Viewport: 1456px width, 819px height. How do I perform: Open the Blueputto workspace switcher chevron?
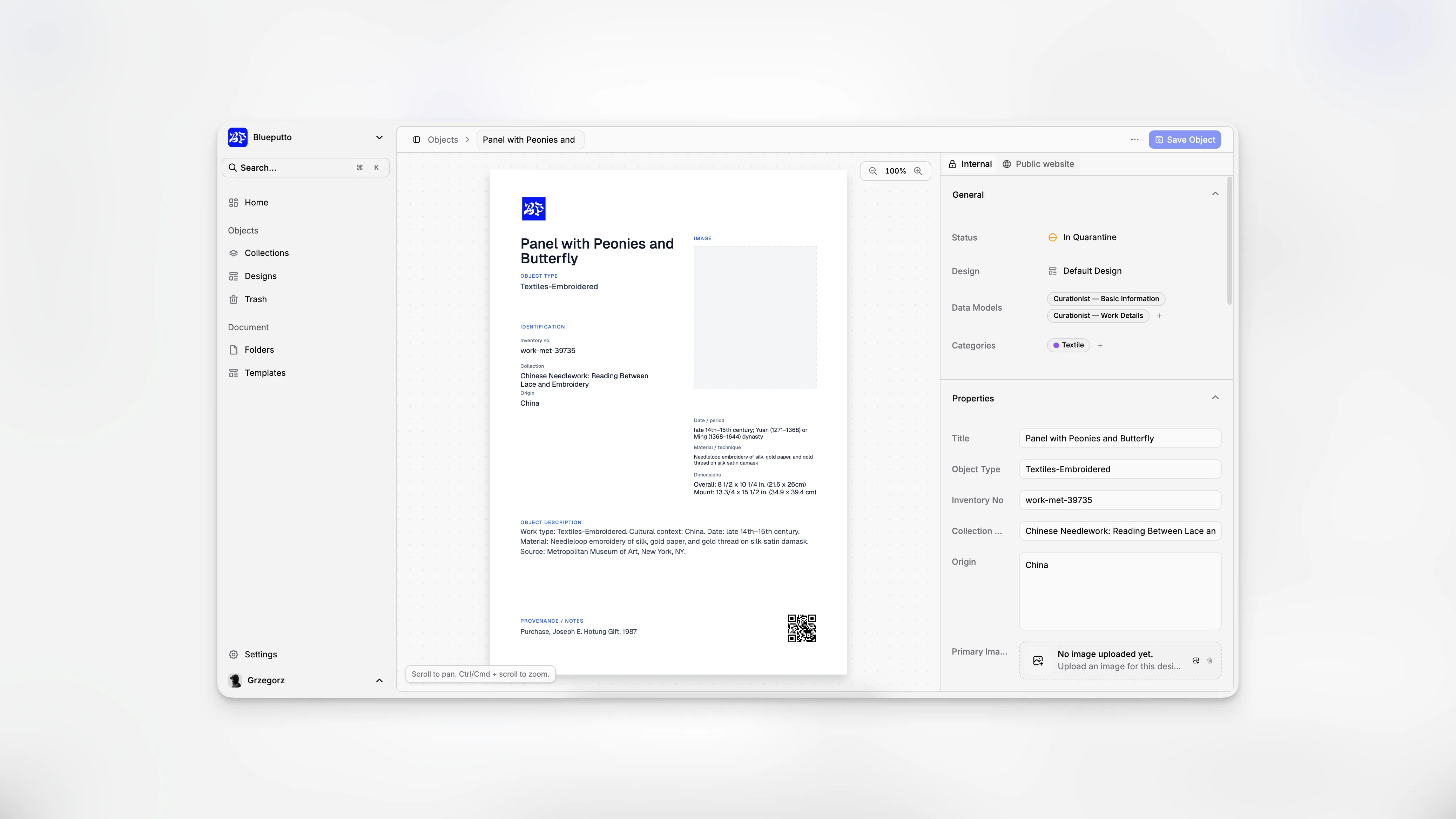[x=379, y=137]
